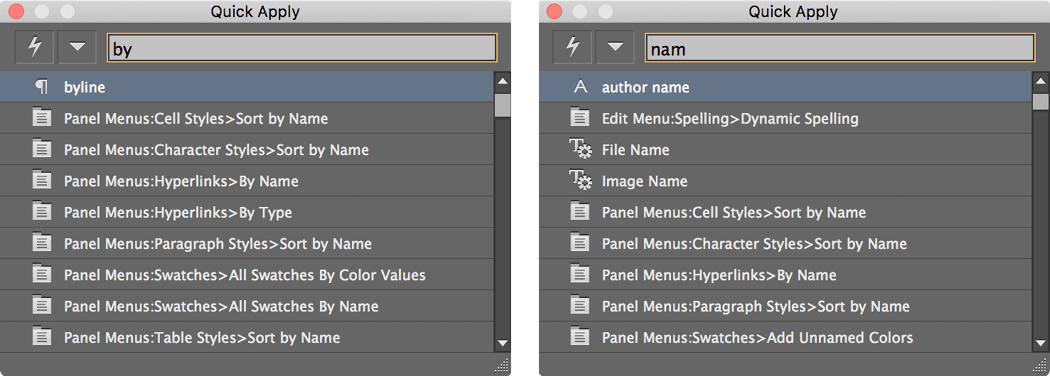Click menu icon beside Dynamic Spelling

tap(579, 118)
